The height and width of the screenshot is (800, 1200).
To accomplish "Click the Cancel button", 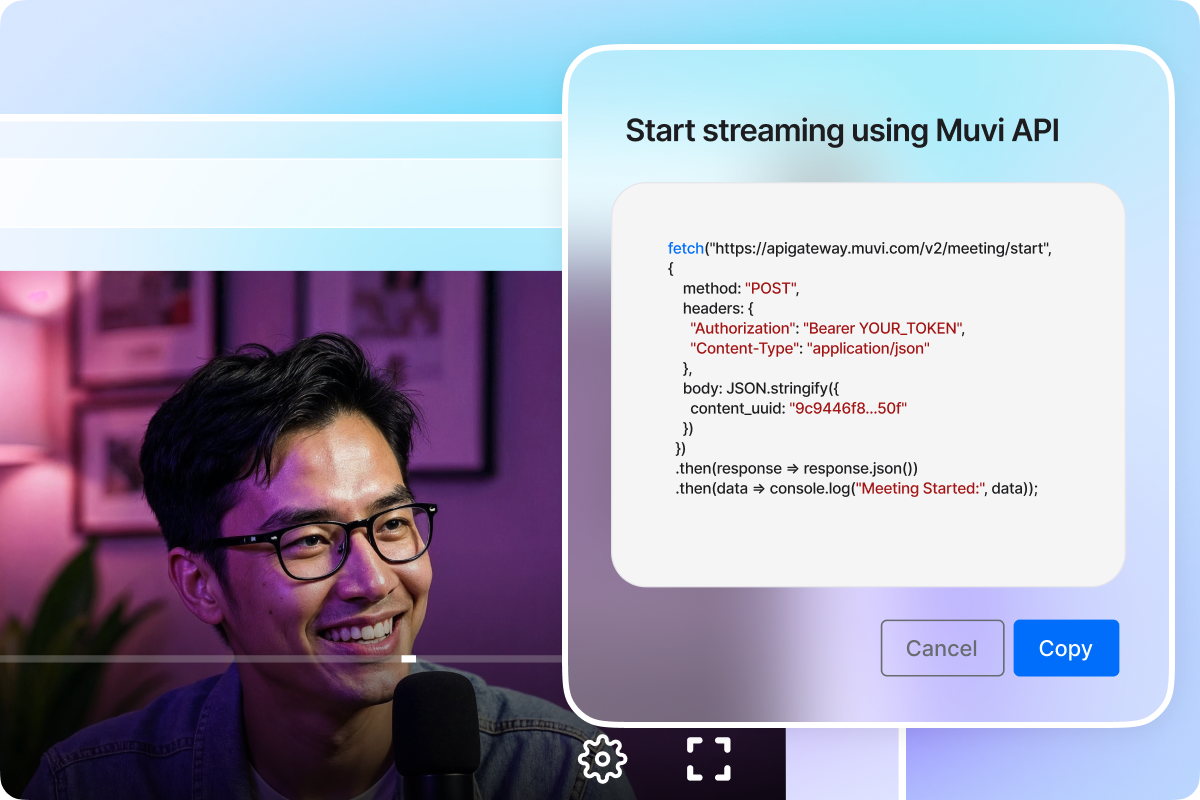I will (x=942, y=648).
